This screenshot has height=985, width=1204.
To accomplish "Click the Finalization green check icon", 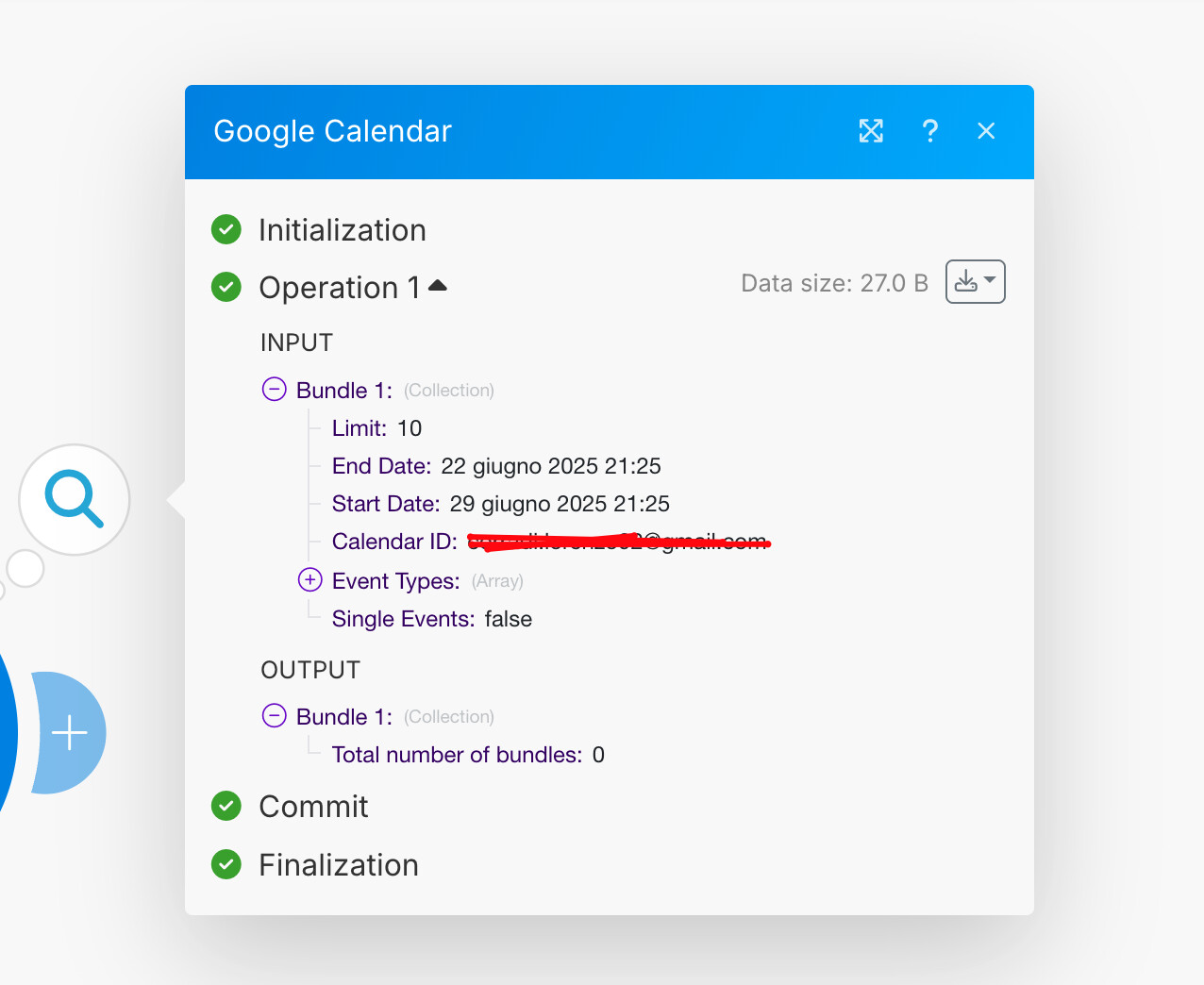I will (226, 864).
